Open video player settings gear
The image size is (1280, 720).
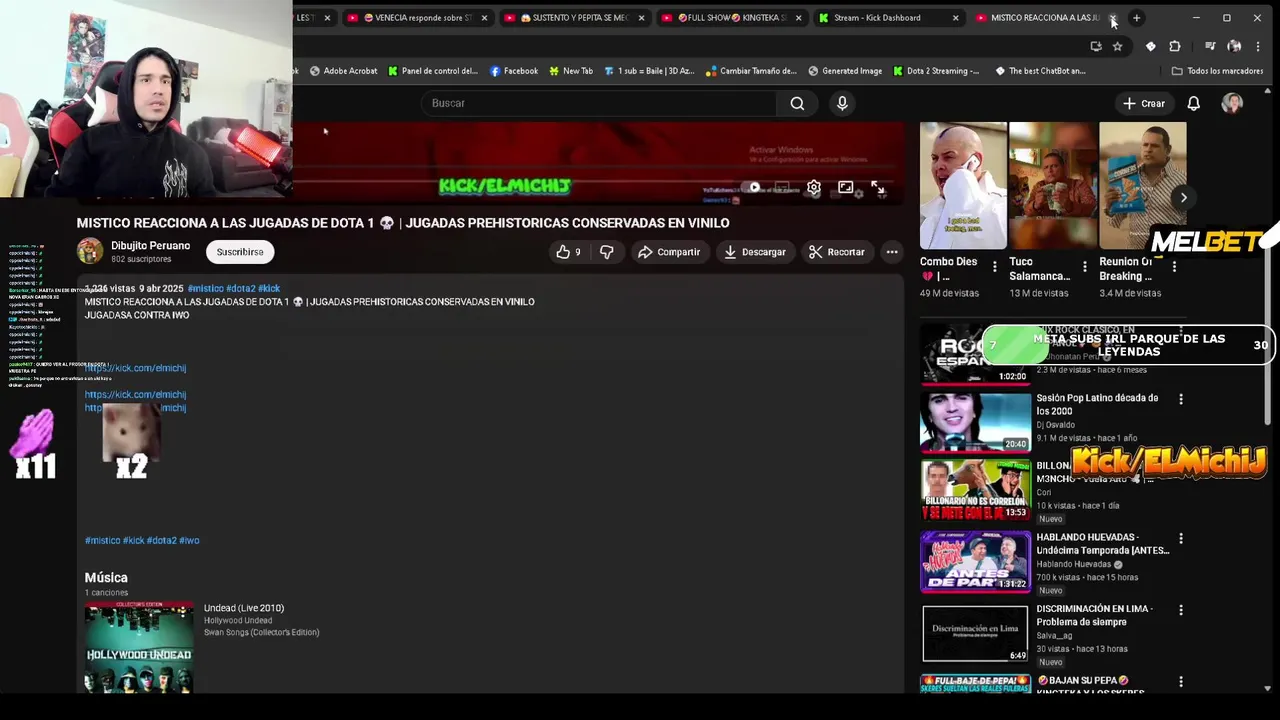[814, 187]
